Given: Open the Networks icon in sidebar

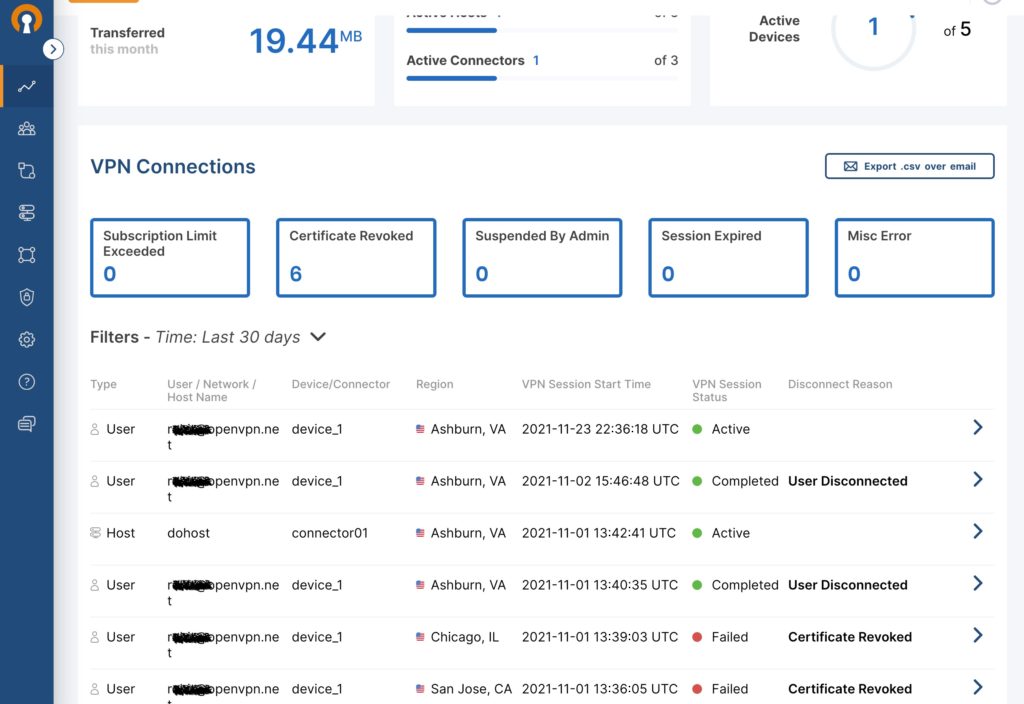Looking at the screenshot, I should coord(27,170).
